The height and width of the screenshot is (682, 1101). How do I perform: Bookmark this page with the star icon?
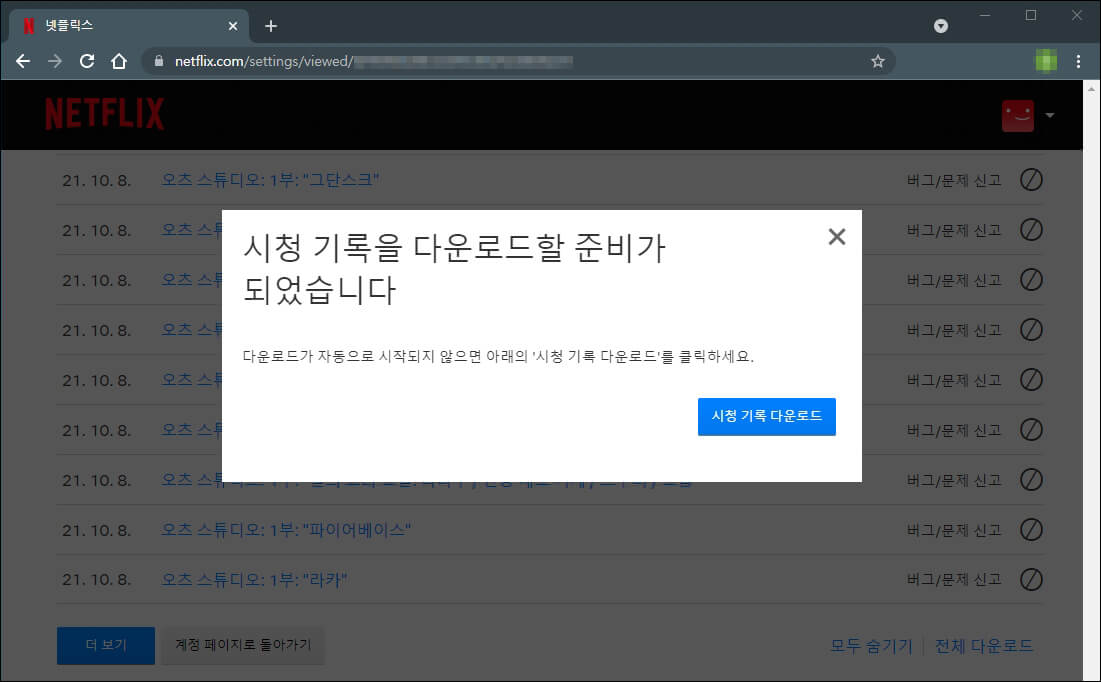(878, 61)
